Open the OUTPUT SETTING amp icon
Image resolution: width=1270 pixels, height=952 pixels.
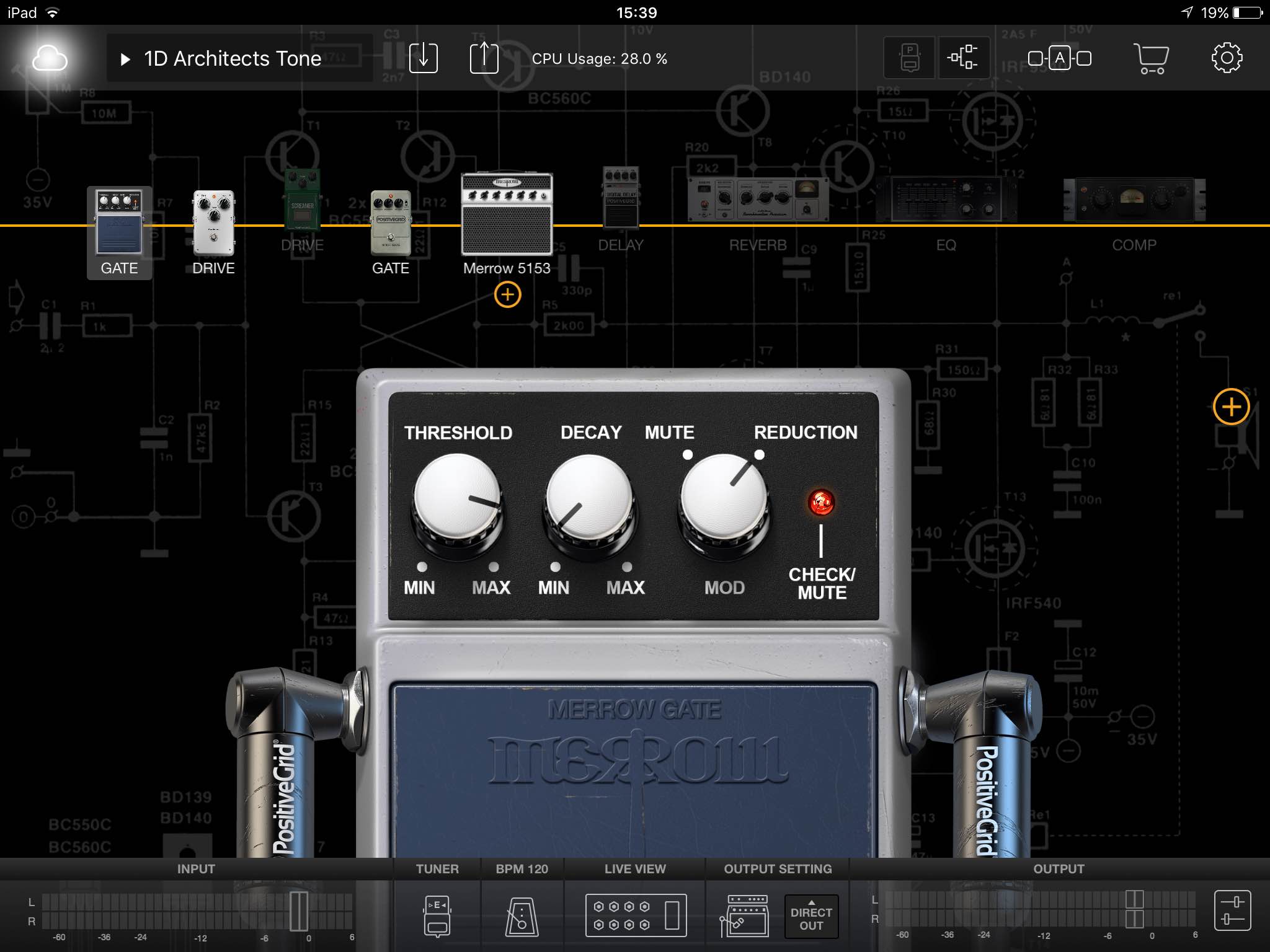pos(744,915)
